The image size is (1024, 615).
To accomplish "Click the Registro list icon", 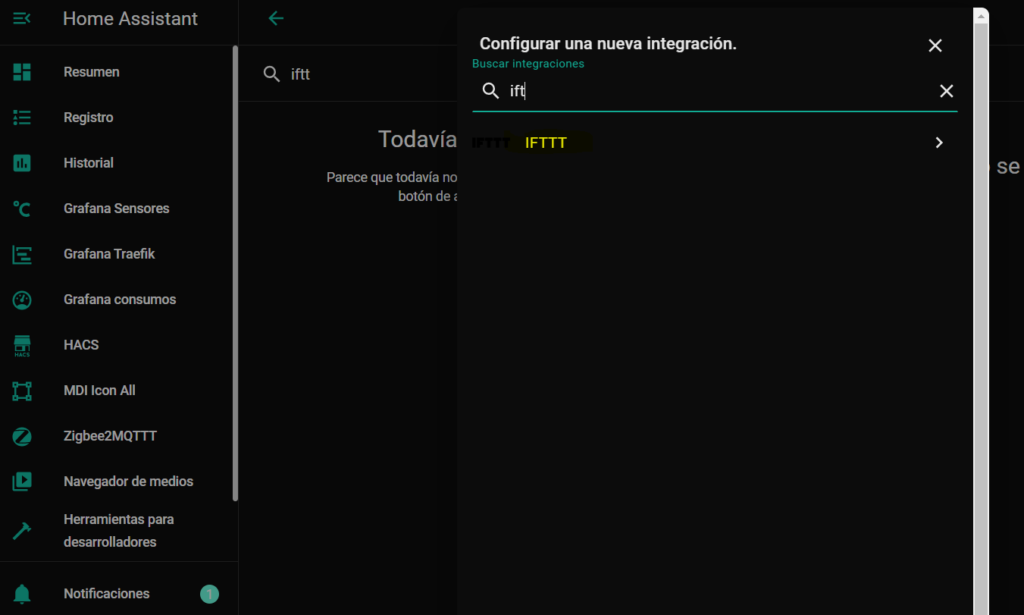I will pos(22,118).
